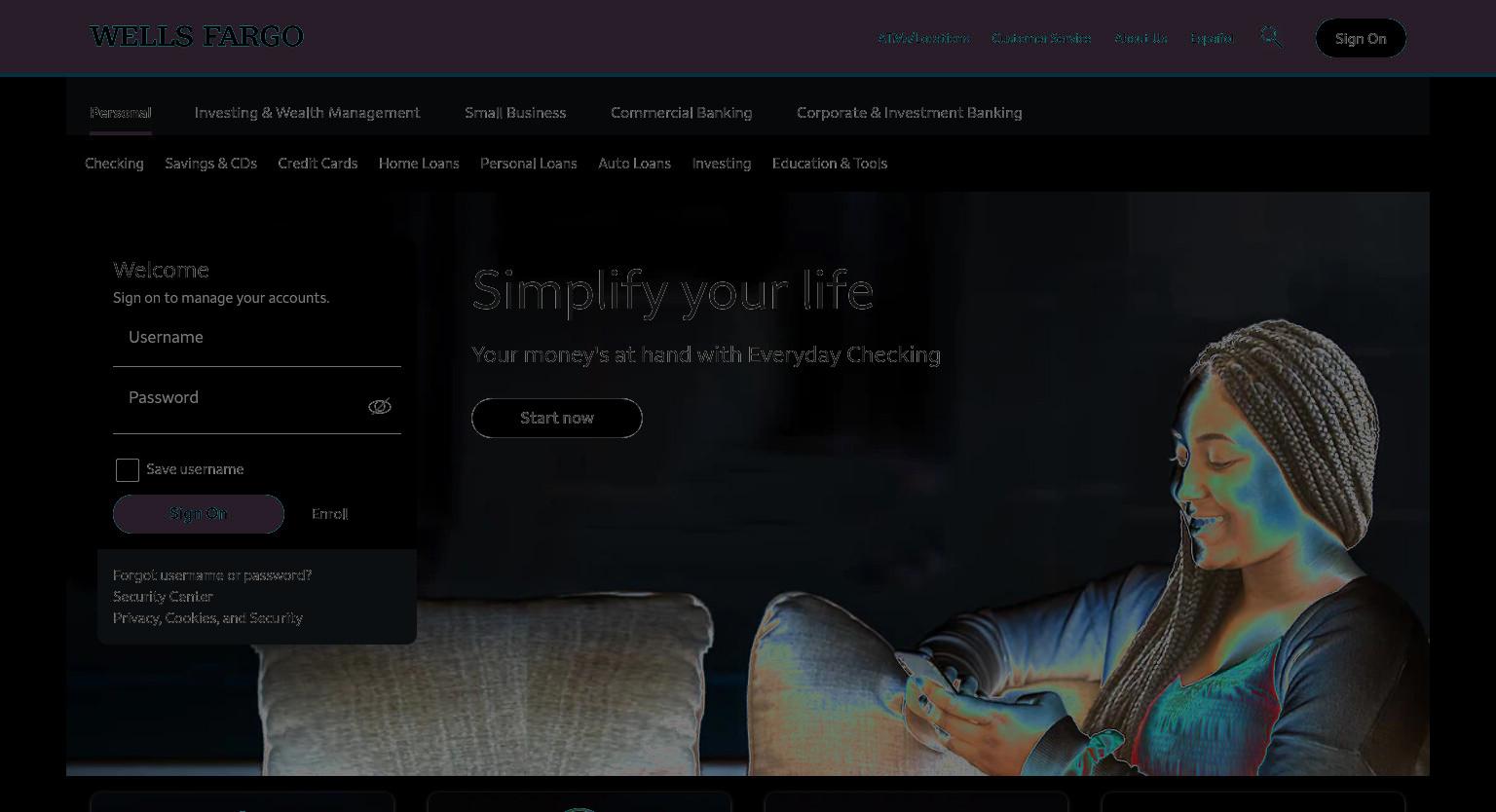This screenshot has width=1496, height=812.
Task: Open the Personal Loans menu
Action: [528, 164]
